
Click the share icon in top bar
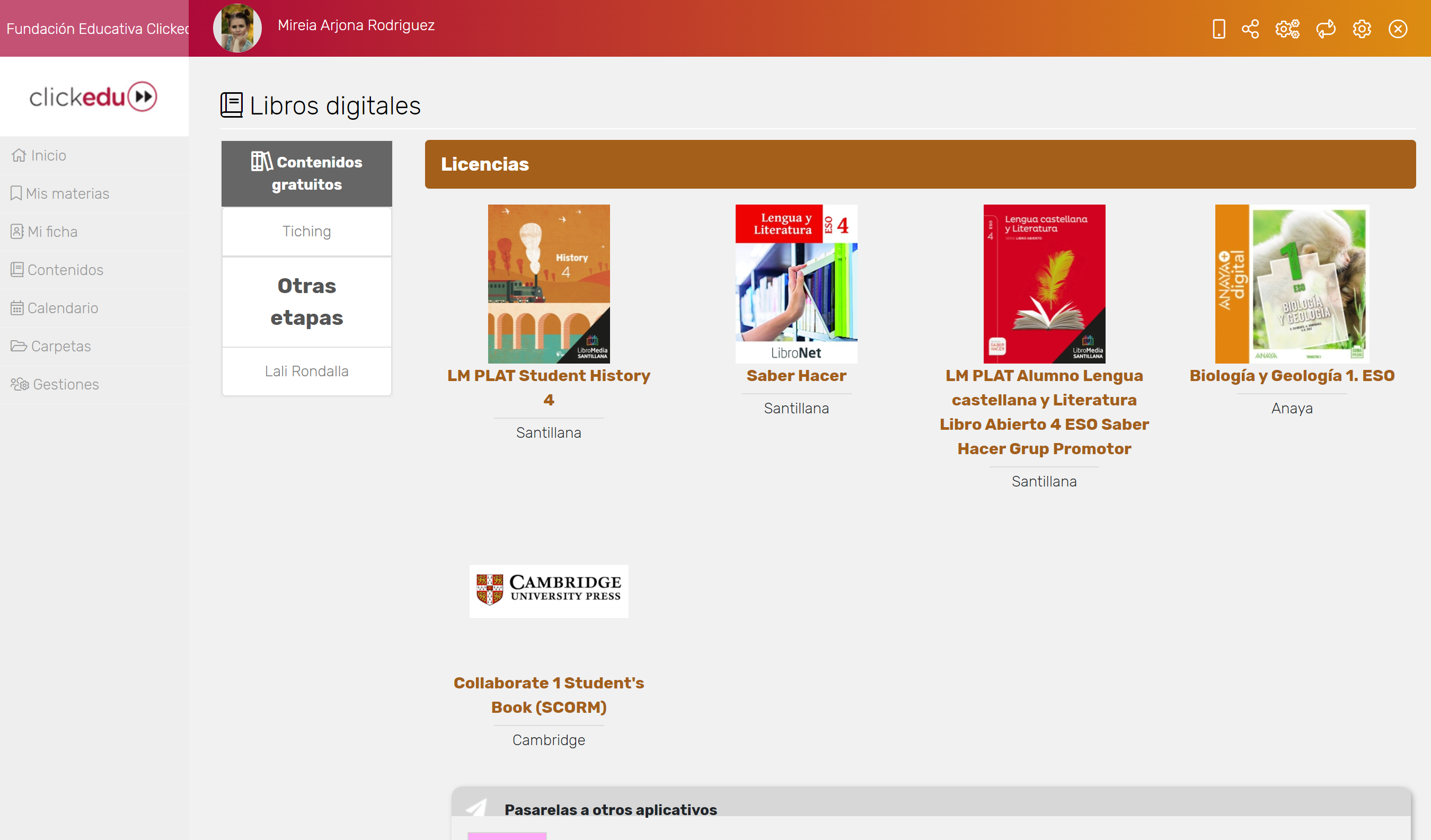tap(1250, 29)
